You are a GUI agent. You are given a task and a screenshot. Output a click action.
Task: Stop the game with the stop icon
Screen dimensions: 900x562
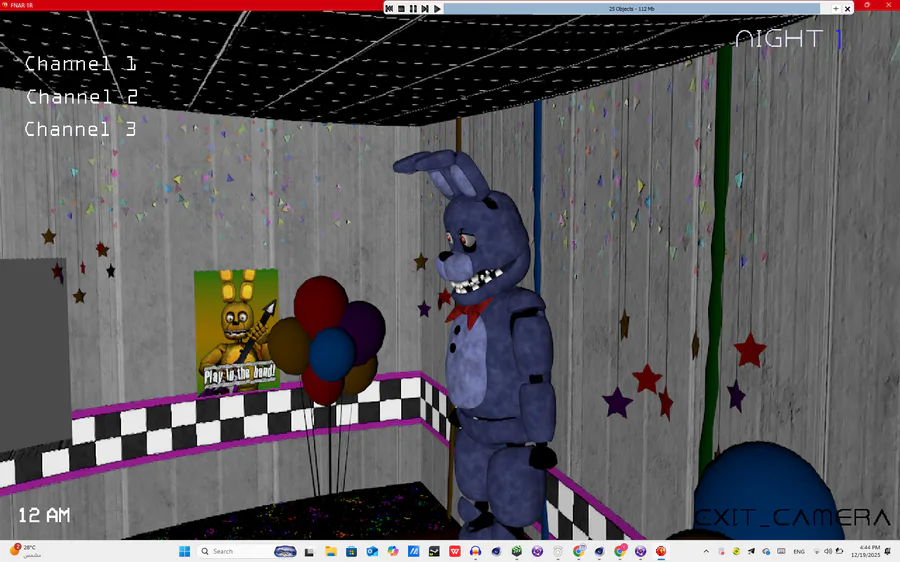[401, 9]
